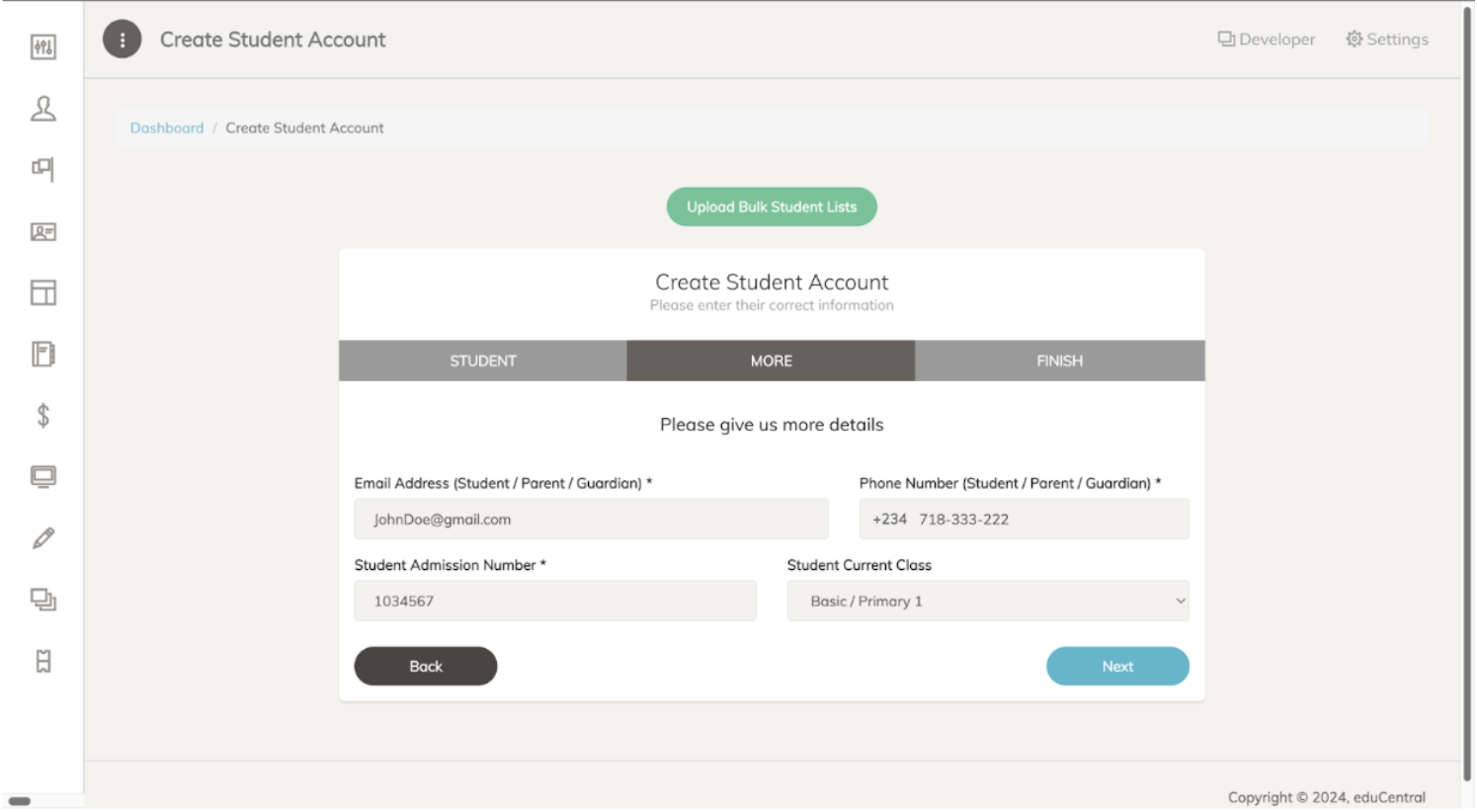Click the notebook icon in sidebar
This screenshot has width=1477, height=812.
click(43, 355)
